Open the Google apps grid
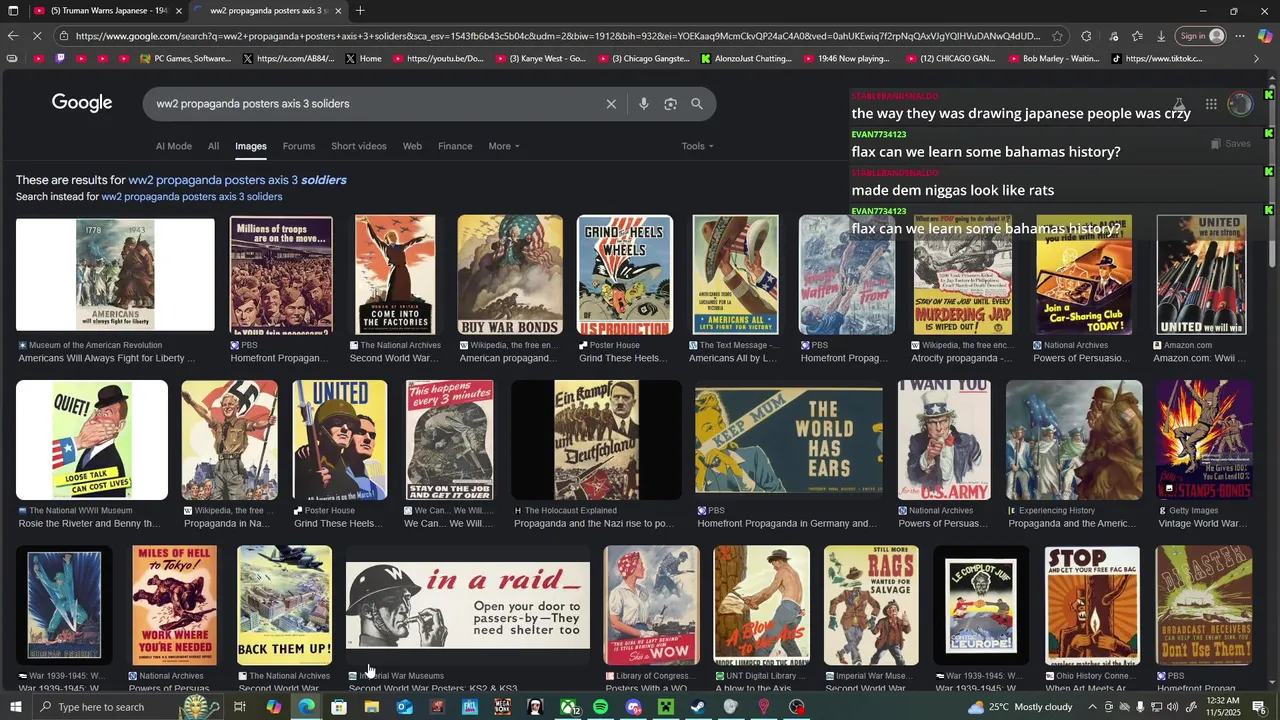Viewport: 1280px width, 720px height. tap(1211, 104)
